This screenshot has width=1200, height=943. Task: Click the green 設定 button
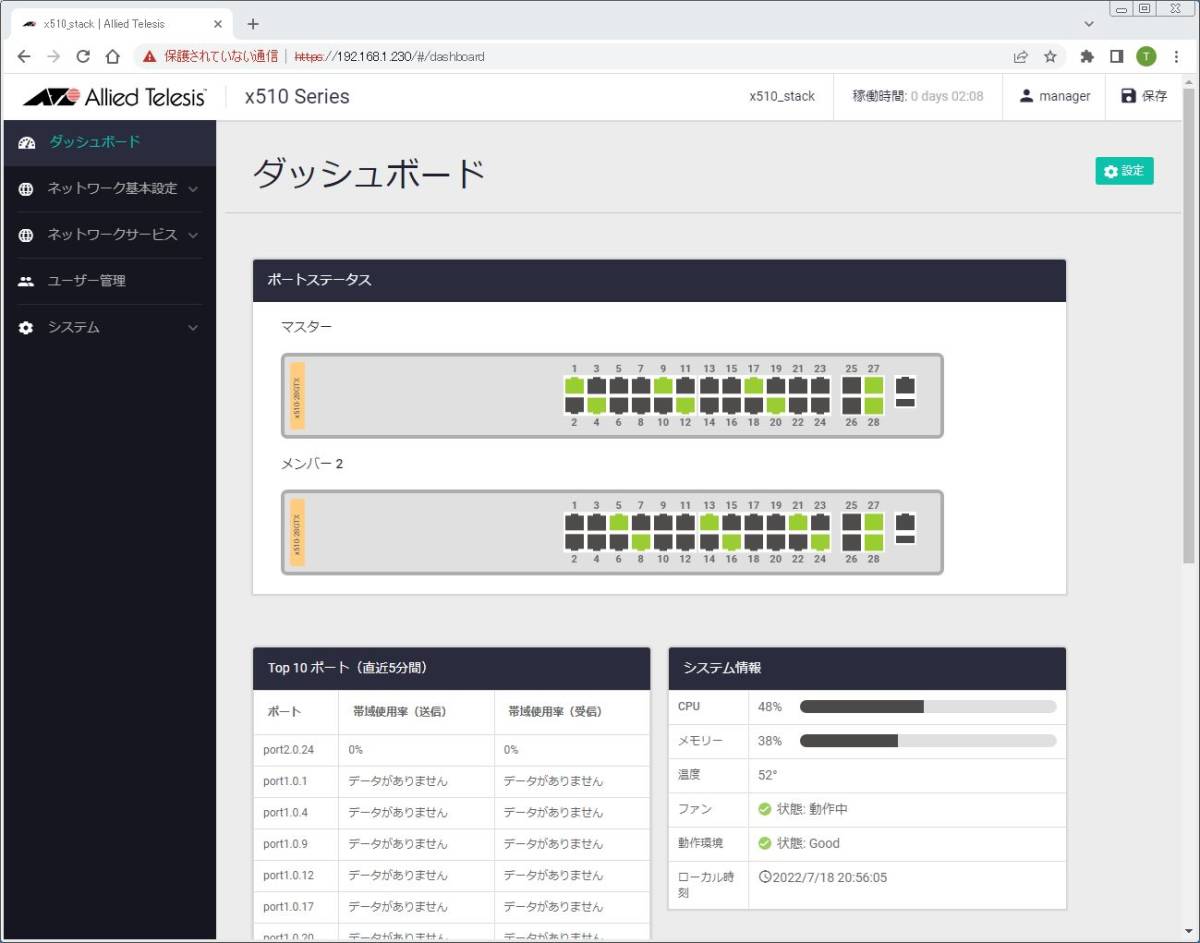click(x=1124, y=171)
